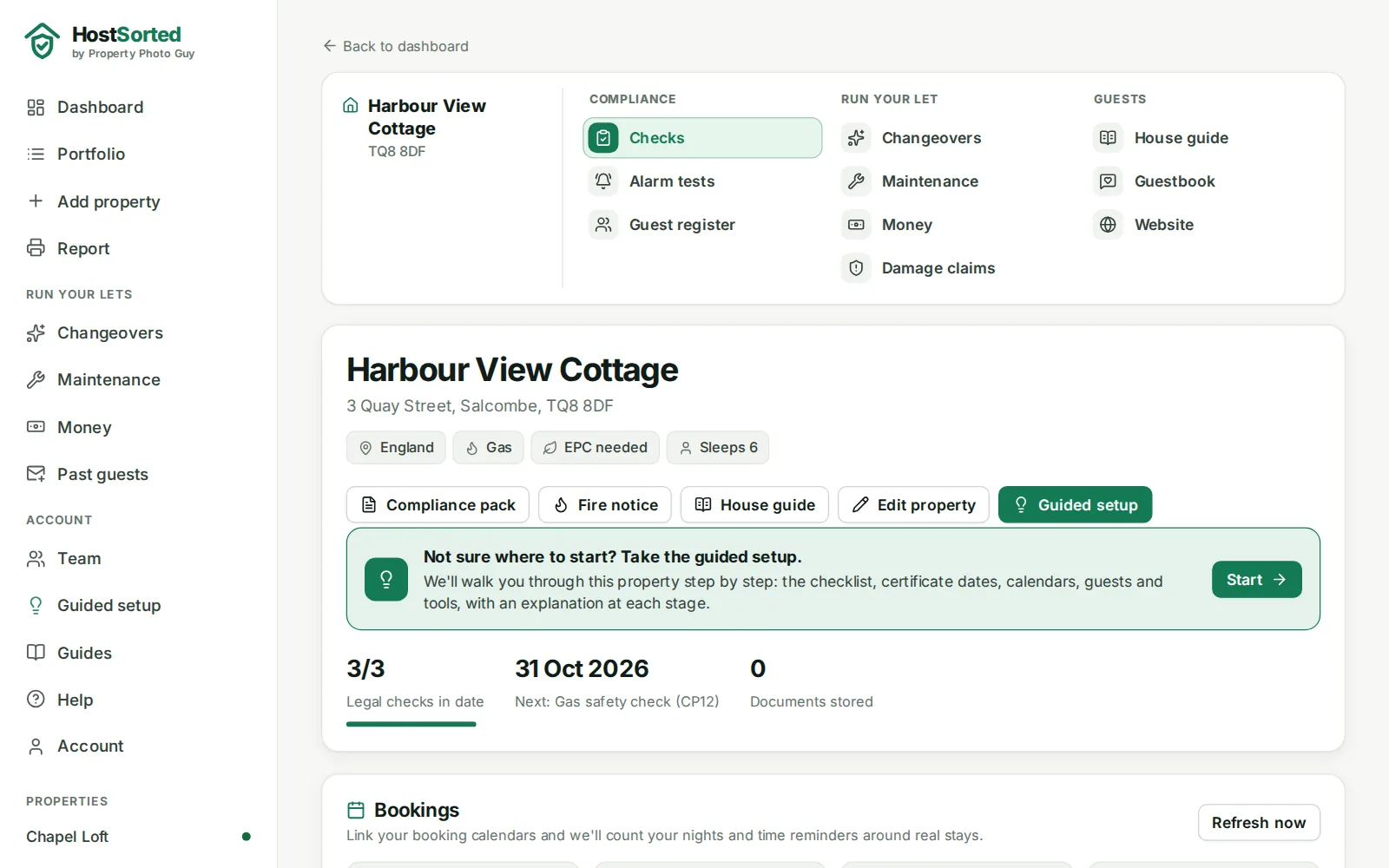Click the Team people icon
The height and width of the screenshot is (868, 1389).
(36, 558)
